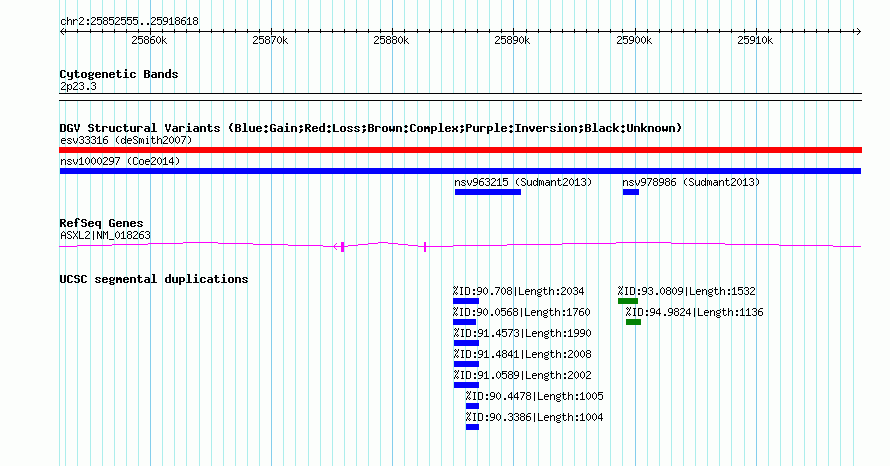This screenshot has width=890, height=466.
Task: Click the %ID:90.3386|Length:1004 label
Action: 535,417
